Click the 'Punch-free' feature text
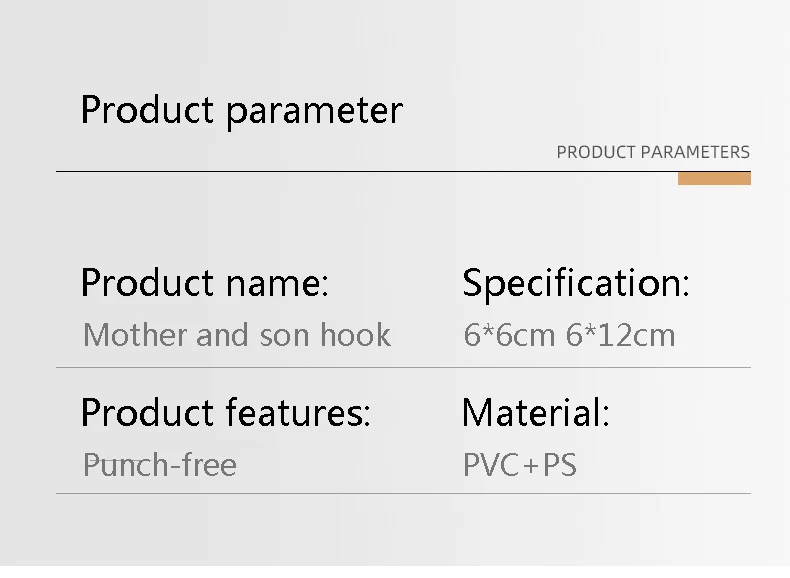The width and height of the screenshot is (790, 578). (160, 465)
